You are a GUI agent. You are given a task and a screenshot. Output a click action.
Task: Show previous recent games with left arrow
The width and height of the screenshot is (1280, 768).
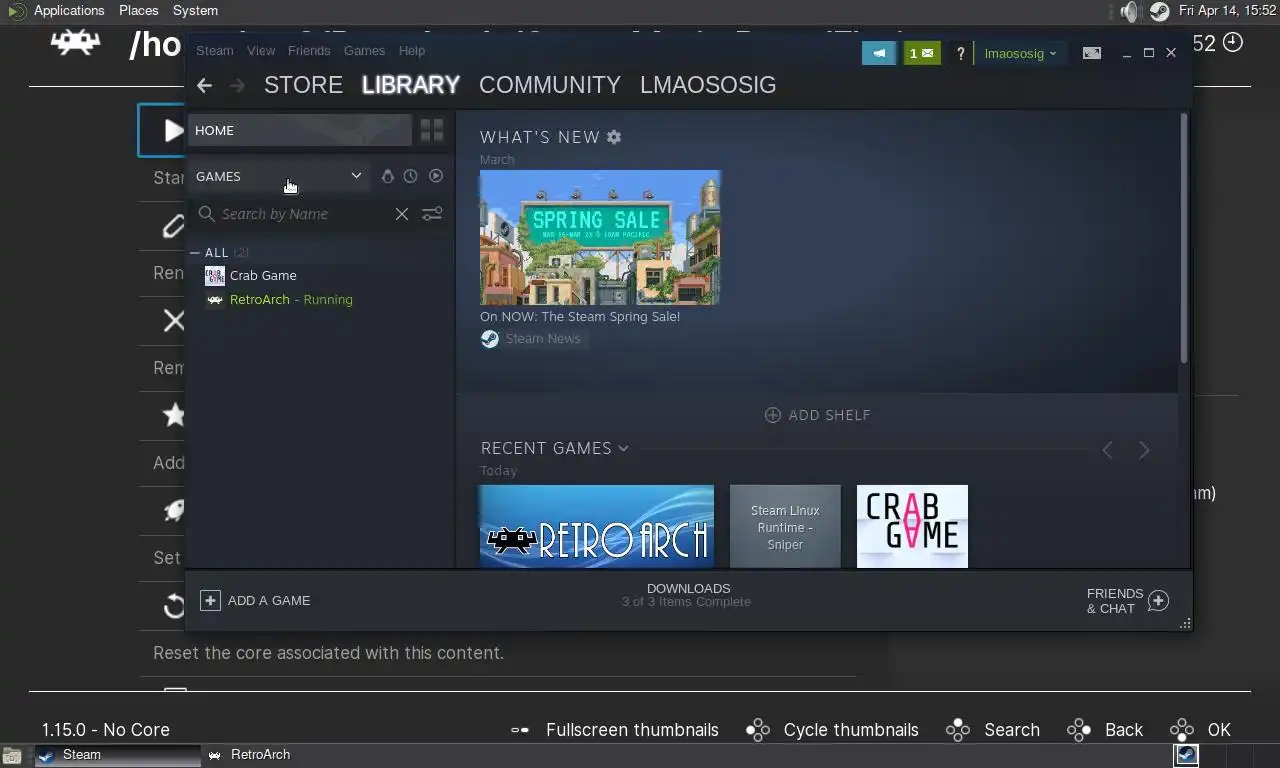point(1107,451)
